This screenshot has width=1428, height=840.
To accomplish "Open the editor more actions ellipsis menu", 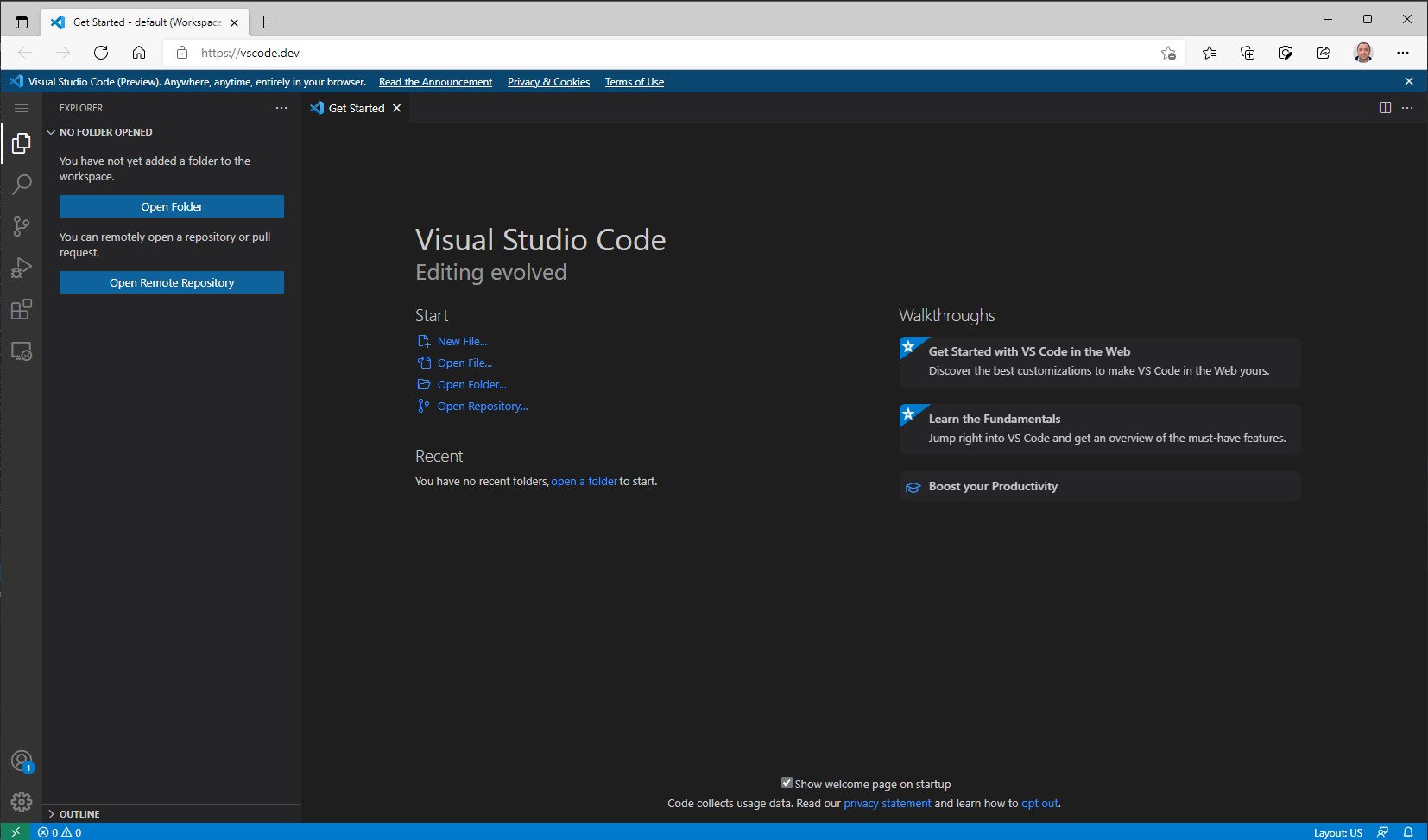I will (1409, 108).
